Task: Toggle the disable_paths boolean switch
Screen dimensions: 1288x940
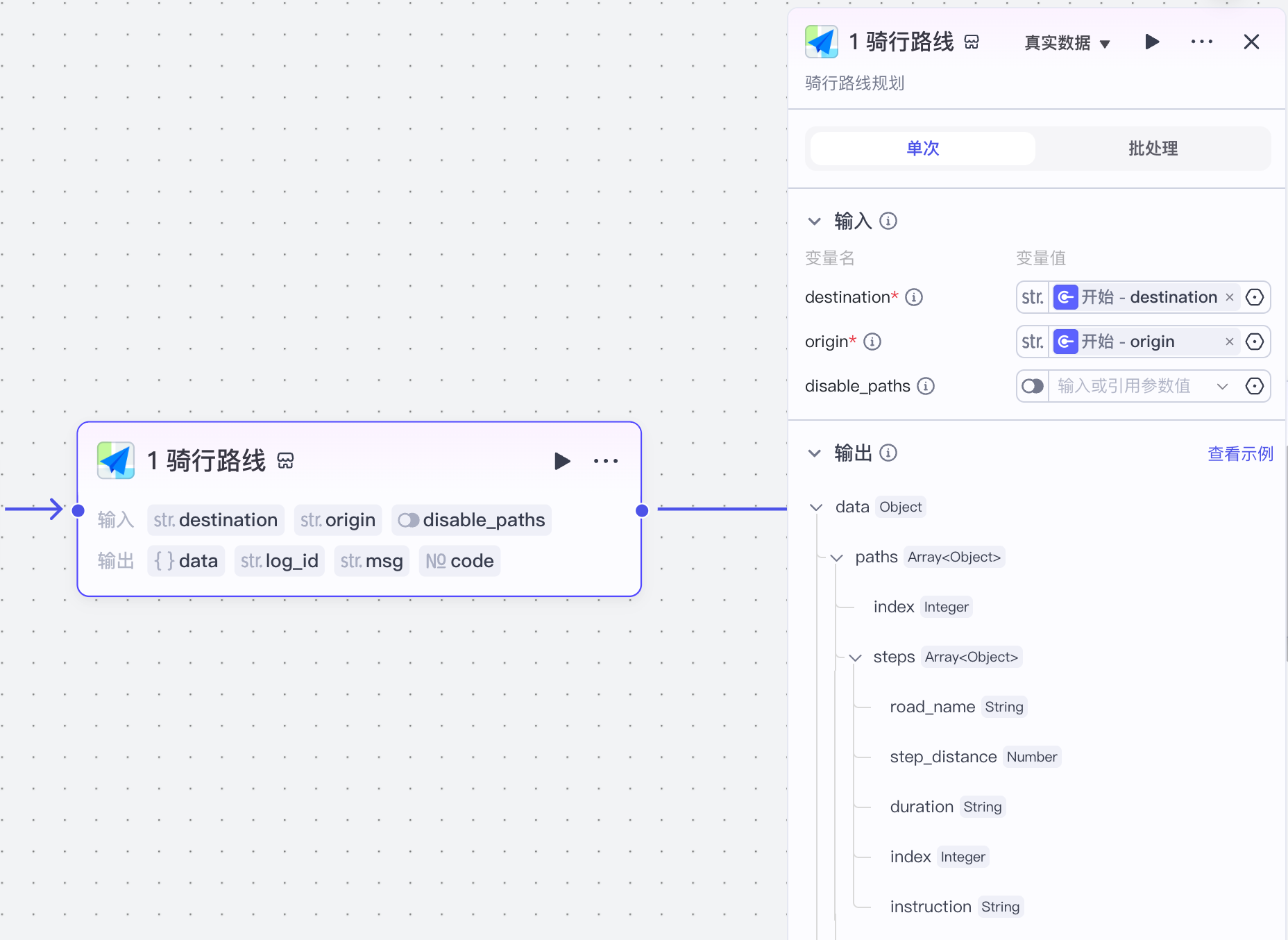Action: 1033,386
